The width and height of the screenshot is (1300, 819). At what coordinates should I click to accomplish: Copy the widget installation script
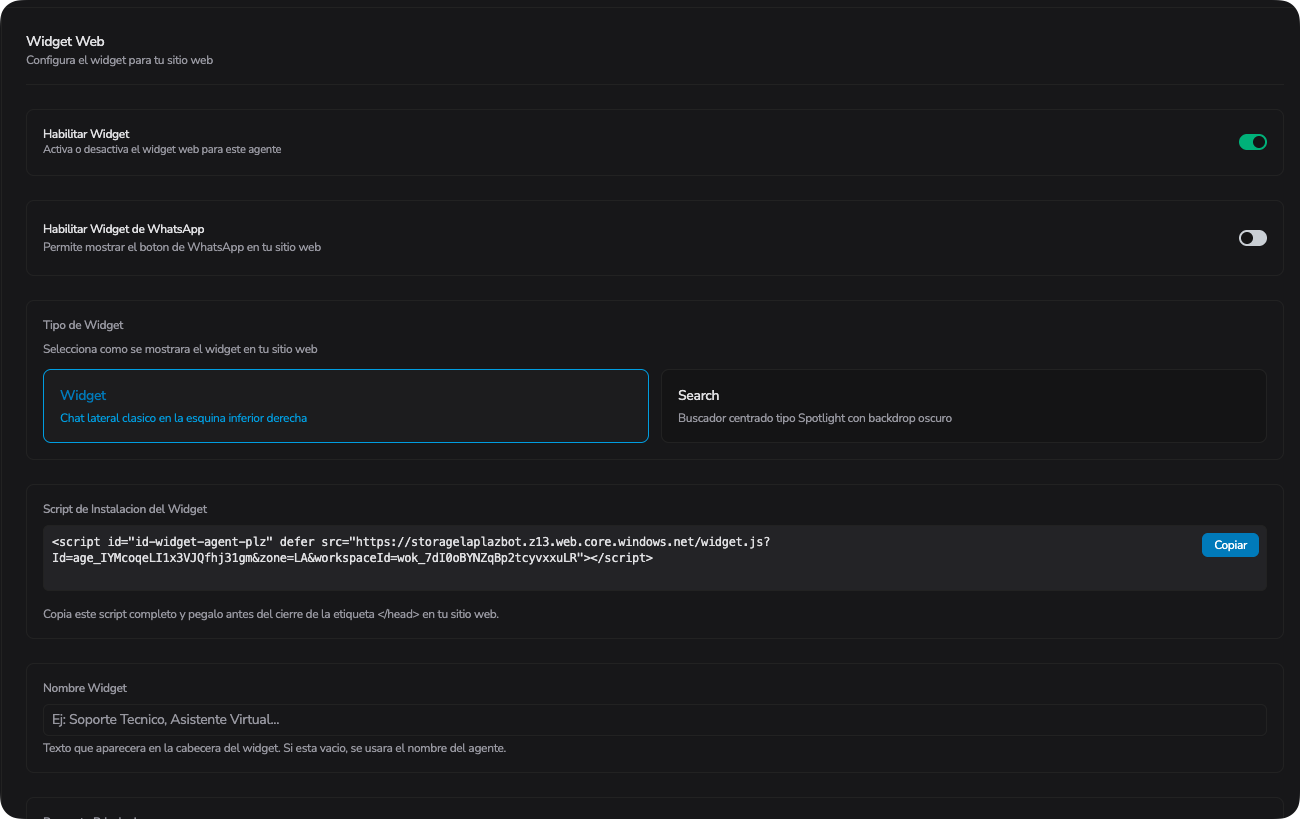coord(1230,545)
